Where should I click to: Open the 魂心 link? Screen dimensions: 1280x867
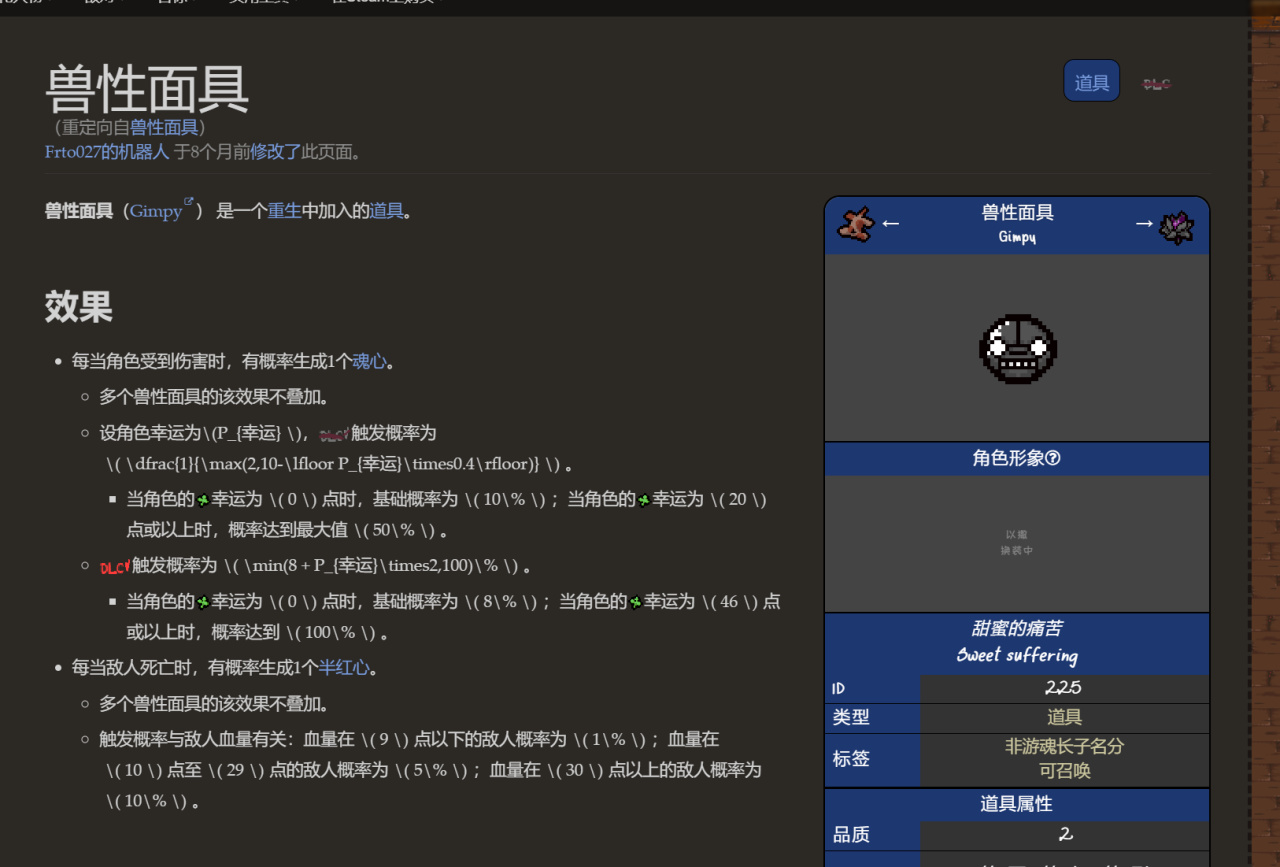(x=369, y=361)
